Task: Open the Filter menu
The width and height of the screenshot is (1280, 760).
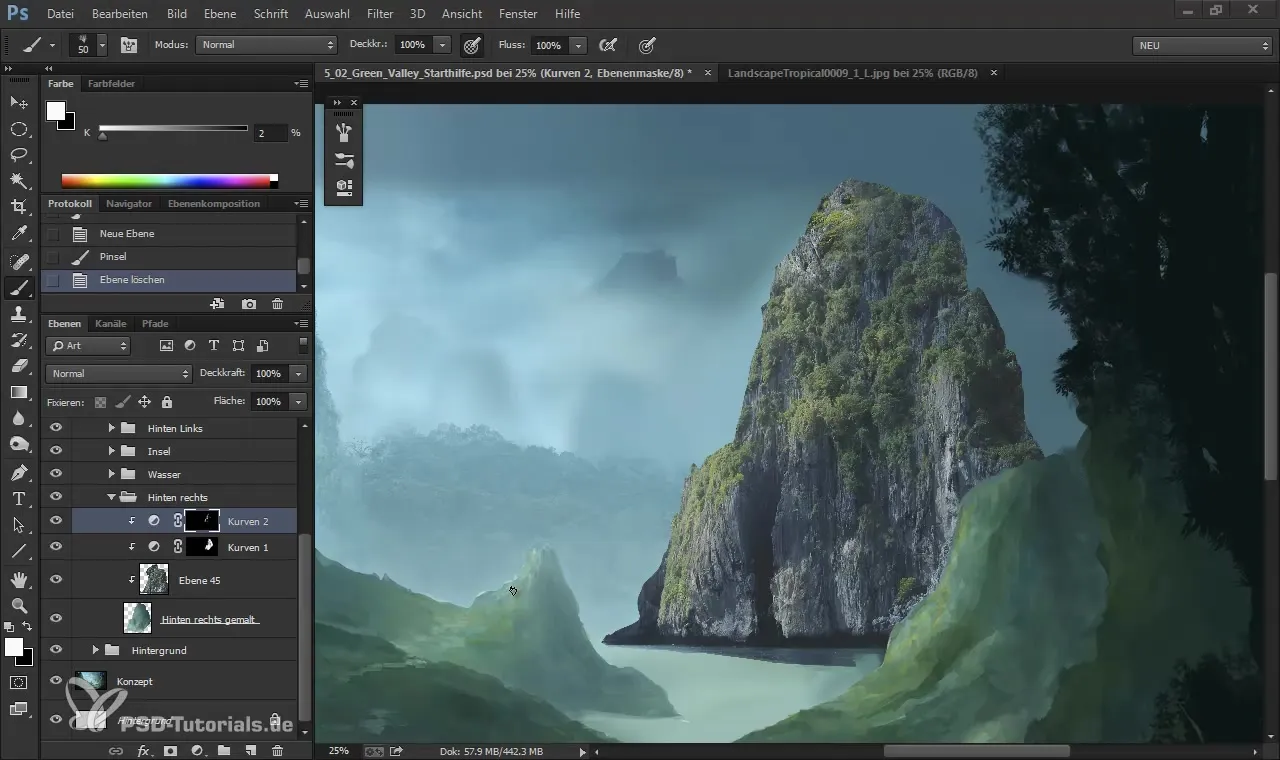Action: click(380, 14)
